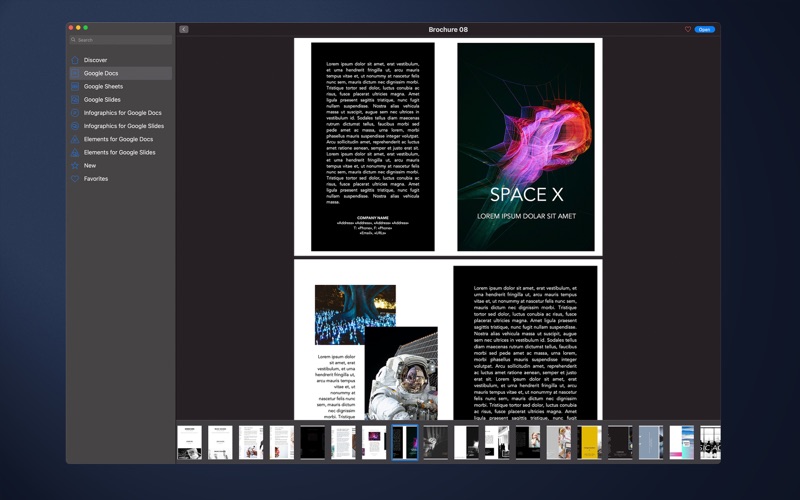Select Infographics for Google Slides icon
800x500 pixels.
[75, 126]
